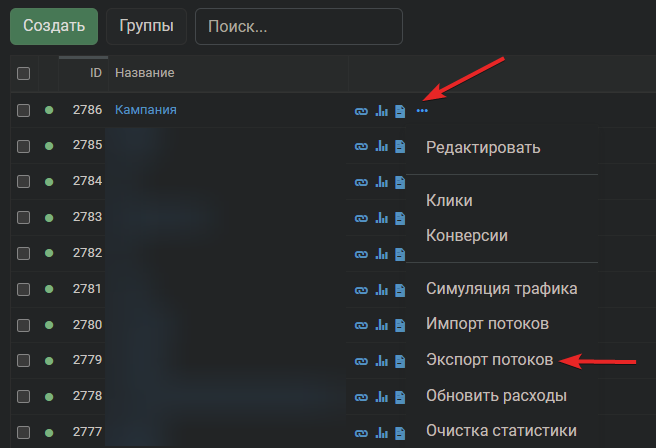Select Симуляция трафика menu item
The height and width of the screenshot is (448, 656).
coord(502,289)
